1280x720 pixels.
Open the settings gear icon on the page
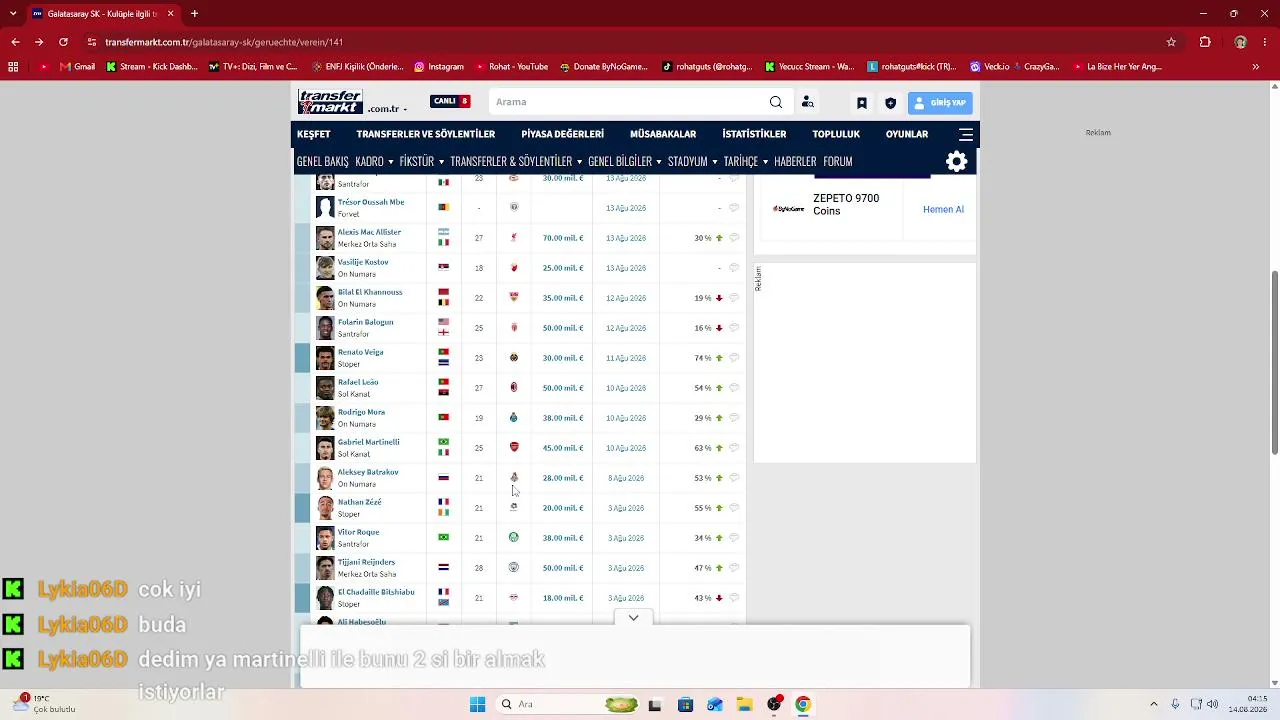tap(957, 161)
